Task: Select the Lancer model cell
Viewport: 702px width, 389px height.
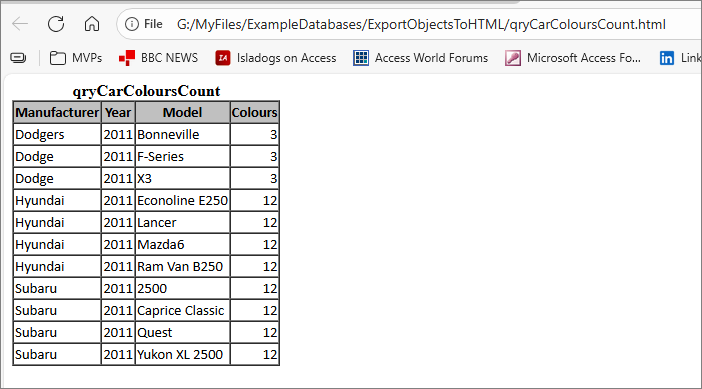Action: [182, 222]
